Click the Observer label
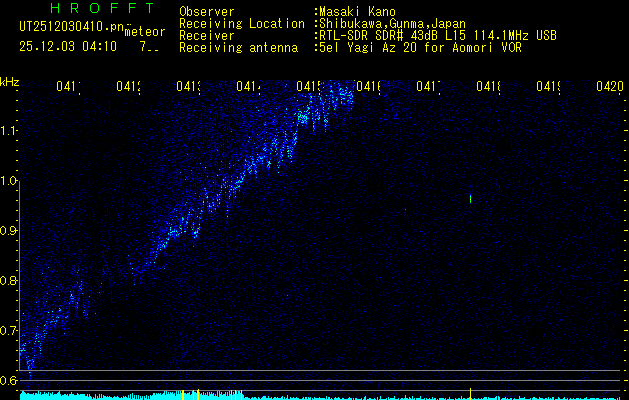629x400 pixels. coord(207,12)
